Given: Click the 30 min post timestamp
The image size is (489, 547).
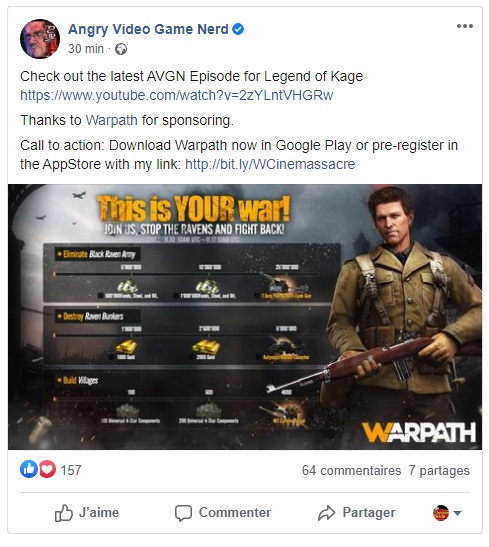Looking at the screenshot, I should (86, 49).
